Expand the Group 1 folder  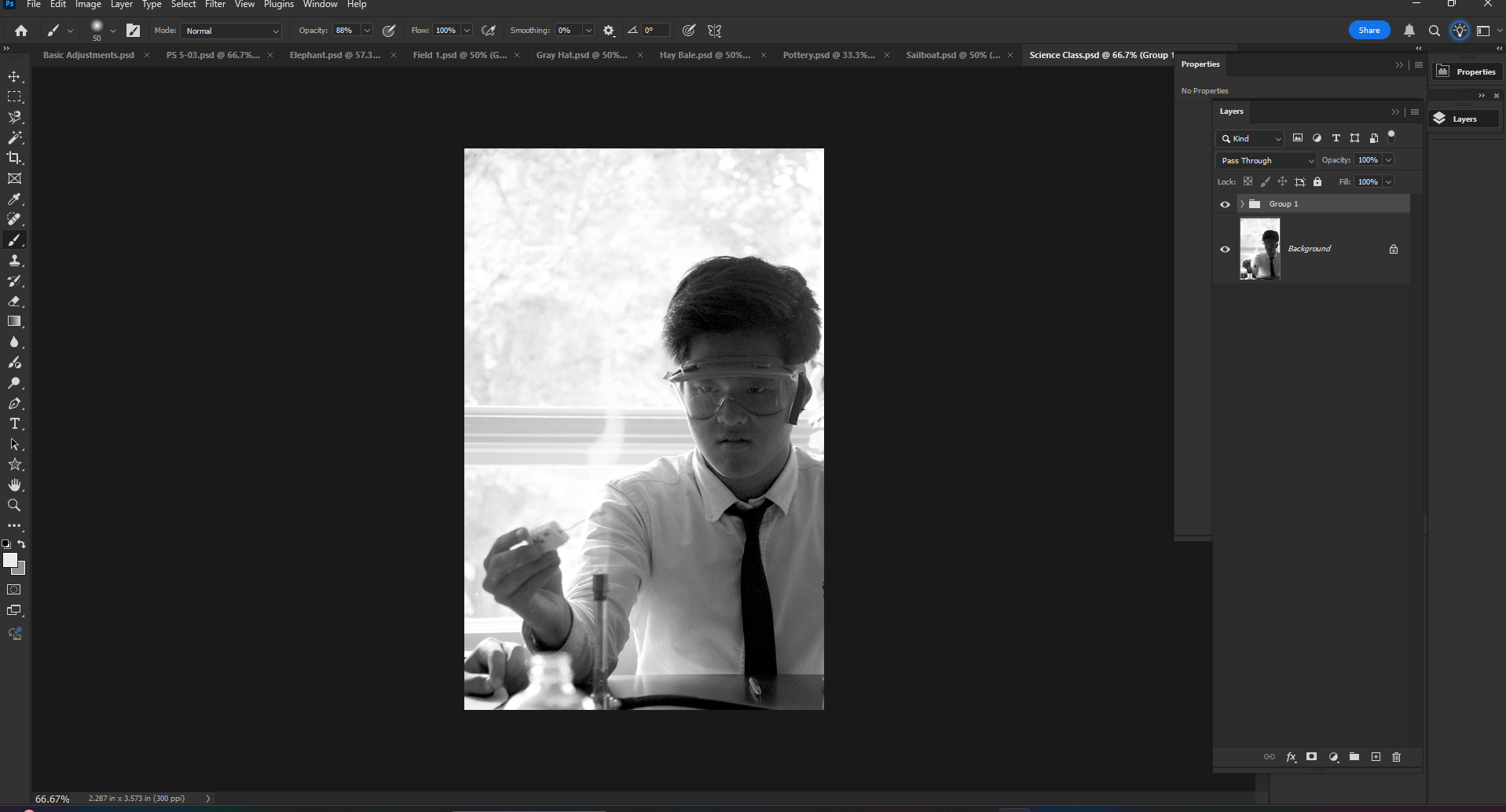click(x=1242, y=204)
